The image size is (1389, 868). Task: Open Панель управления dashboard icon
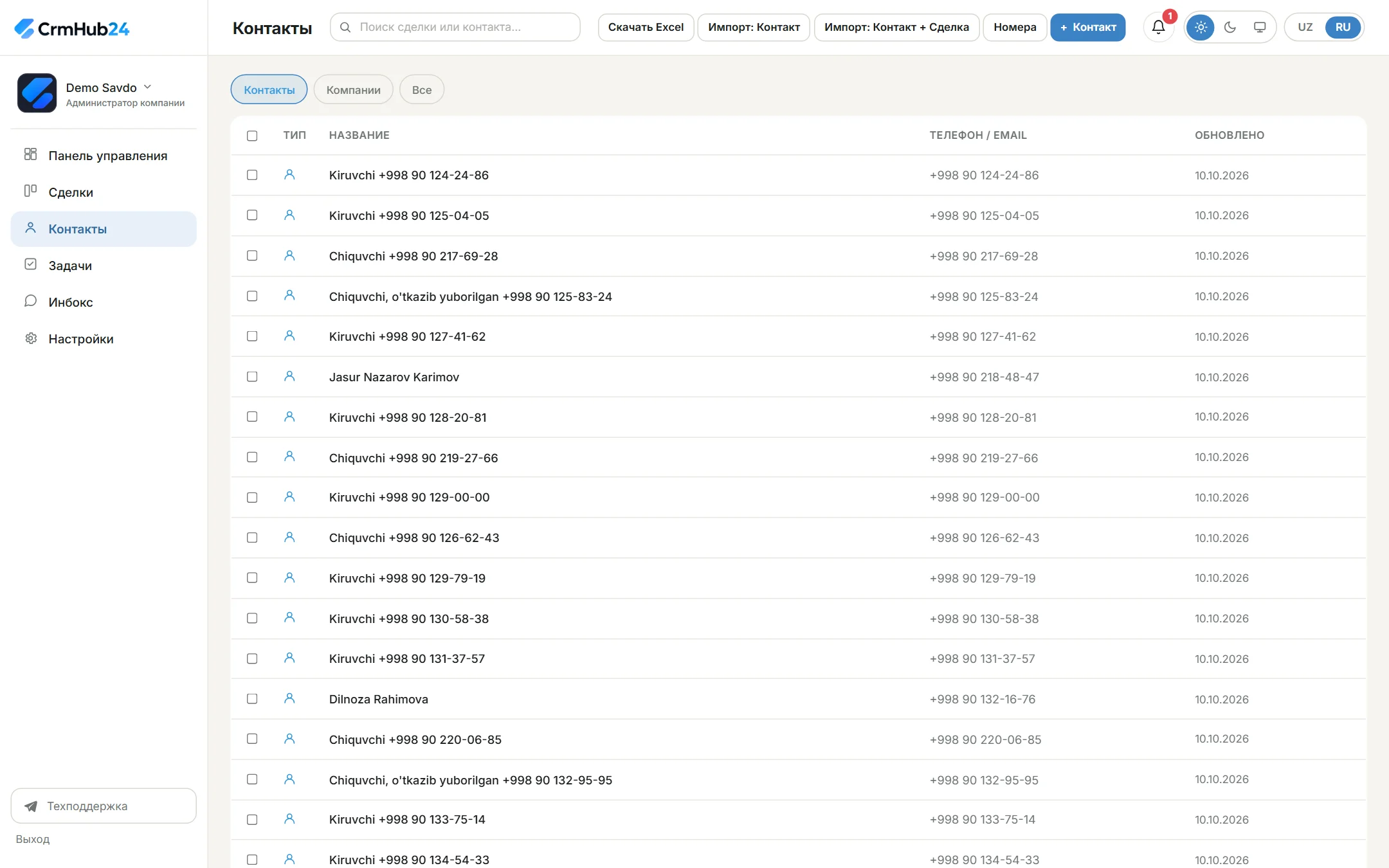tap(30, 154)
